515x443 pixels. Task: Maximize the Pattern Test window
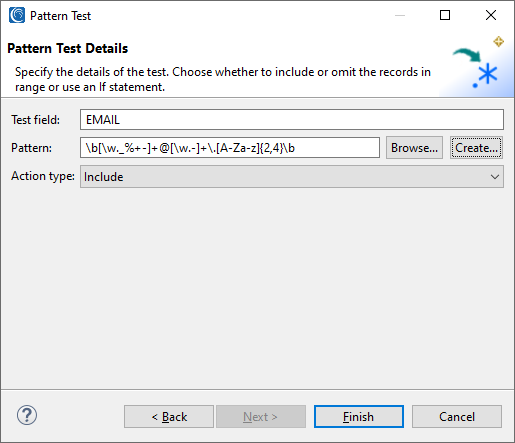445,15
